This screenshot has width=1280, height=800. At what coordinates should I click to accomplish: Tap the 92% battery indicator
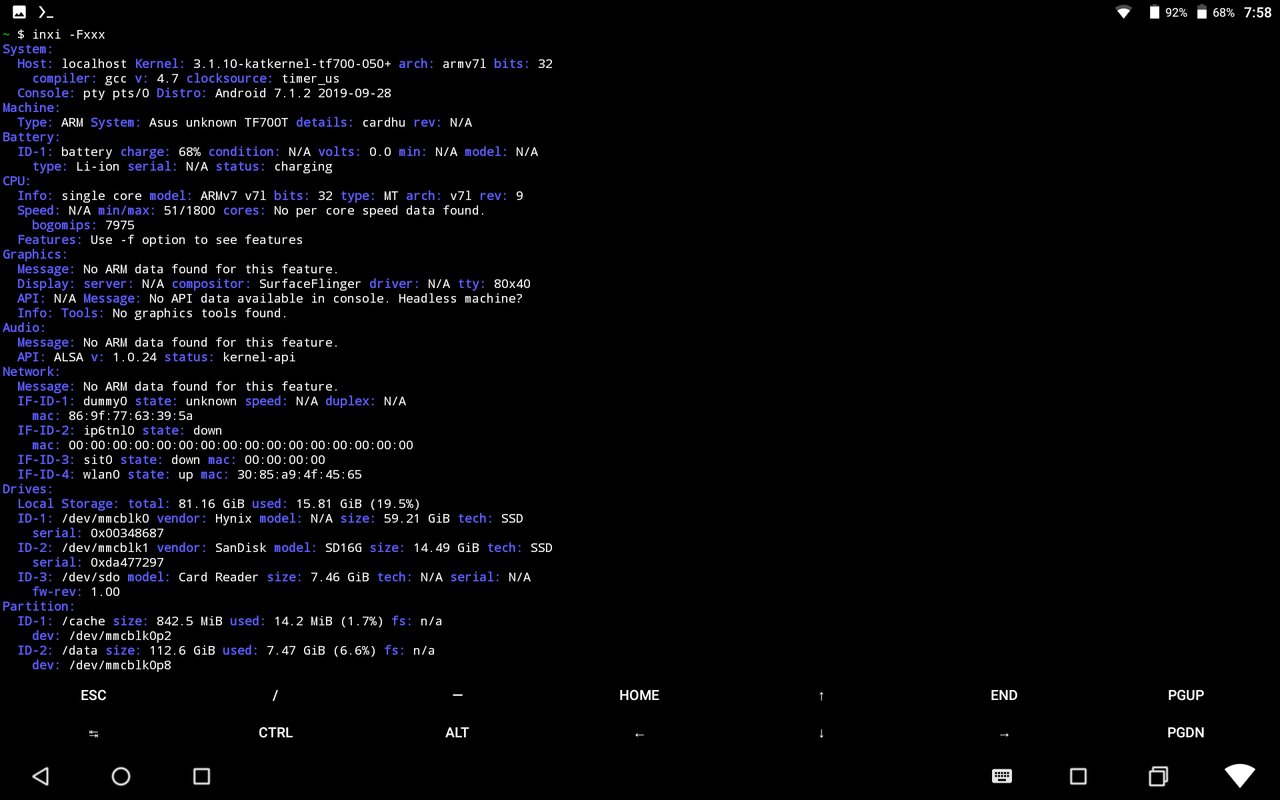pos(1168,13)
